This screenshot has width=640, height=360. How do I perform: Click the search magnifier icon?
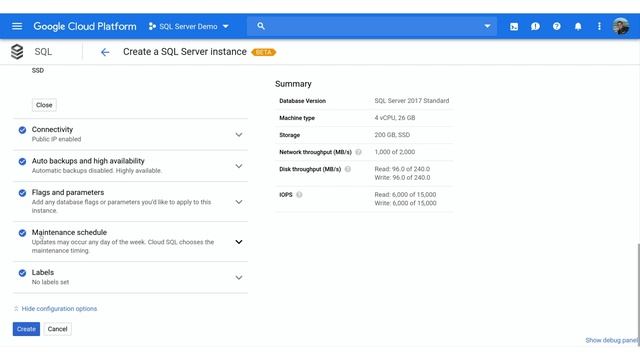point(261,26)
